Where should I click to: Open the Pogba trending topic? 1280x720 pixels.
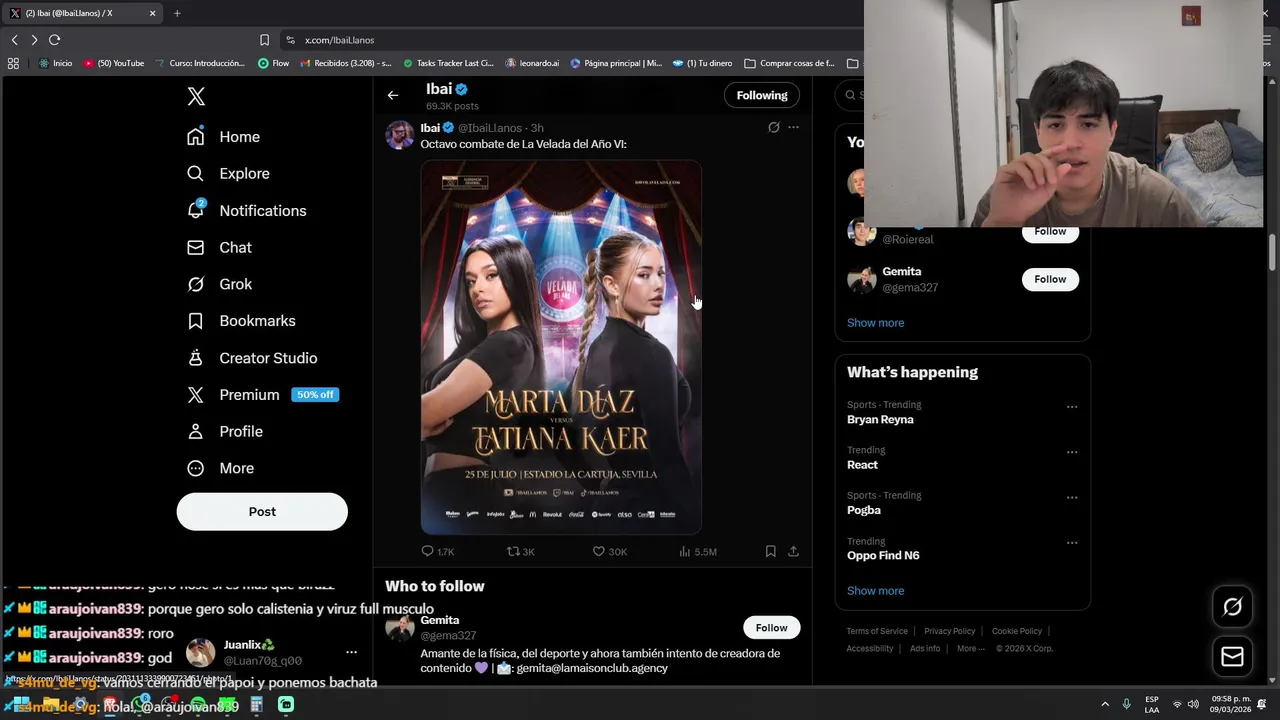[x=864, y=510]
